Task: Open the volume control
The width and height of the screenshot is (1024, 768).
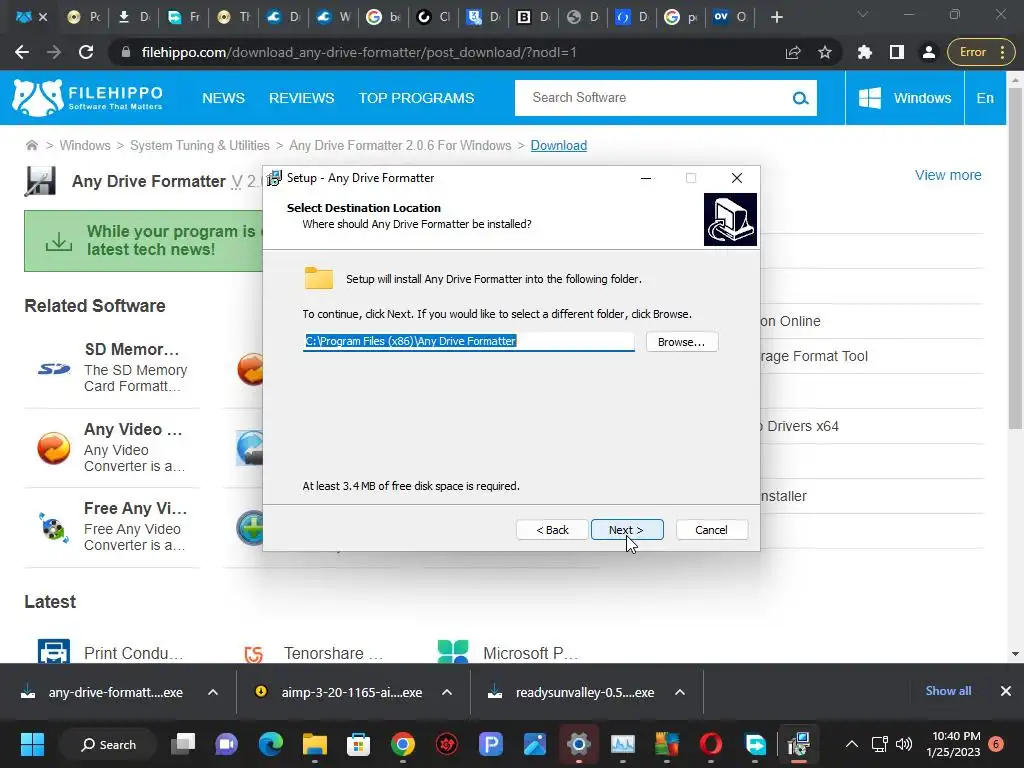Action: 904,744
